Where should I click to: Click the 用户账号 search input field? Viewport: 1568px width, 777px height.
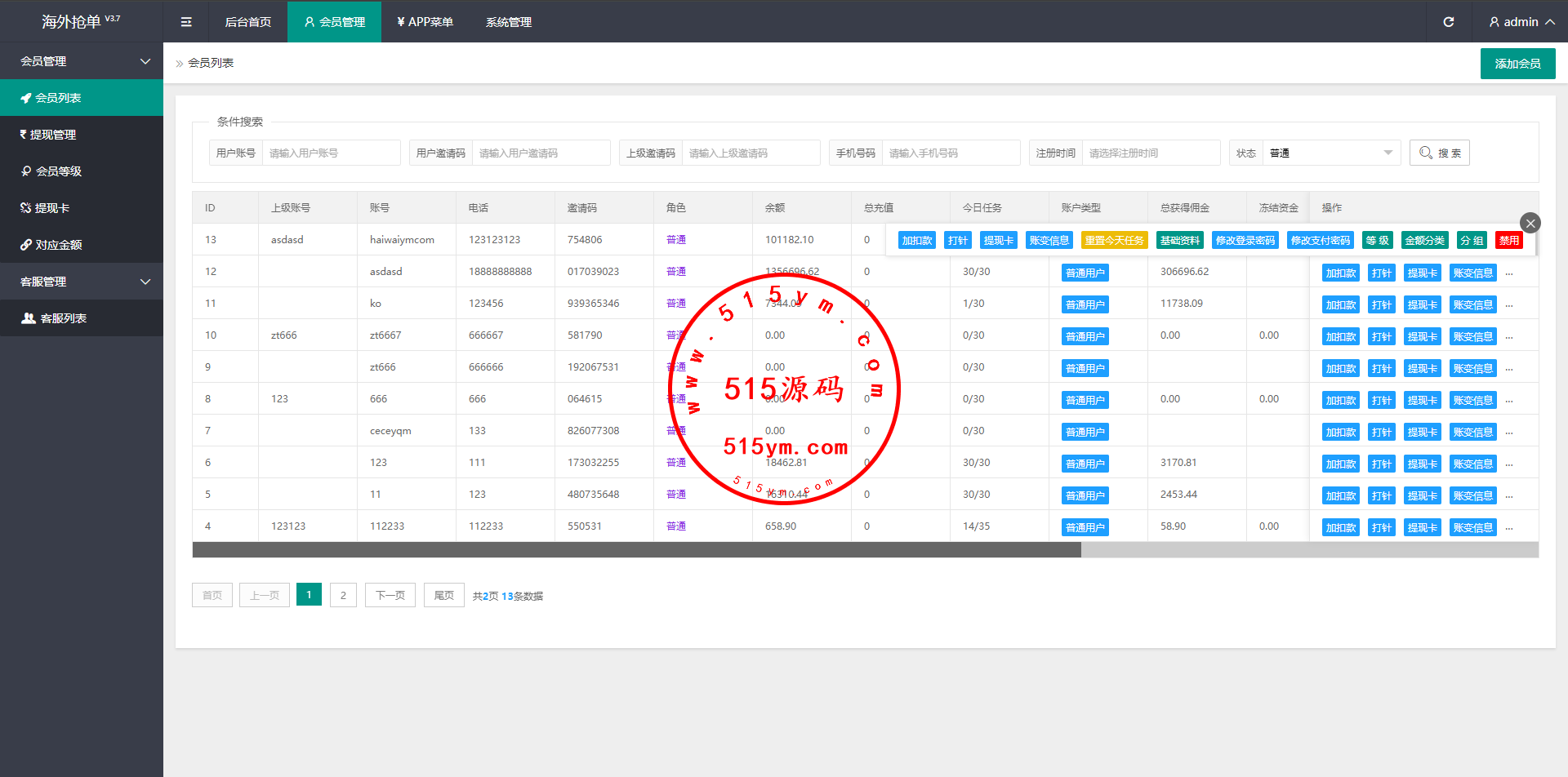(x=330, y=153)
